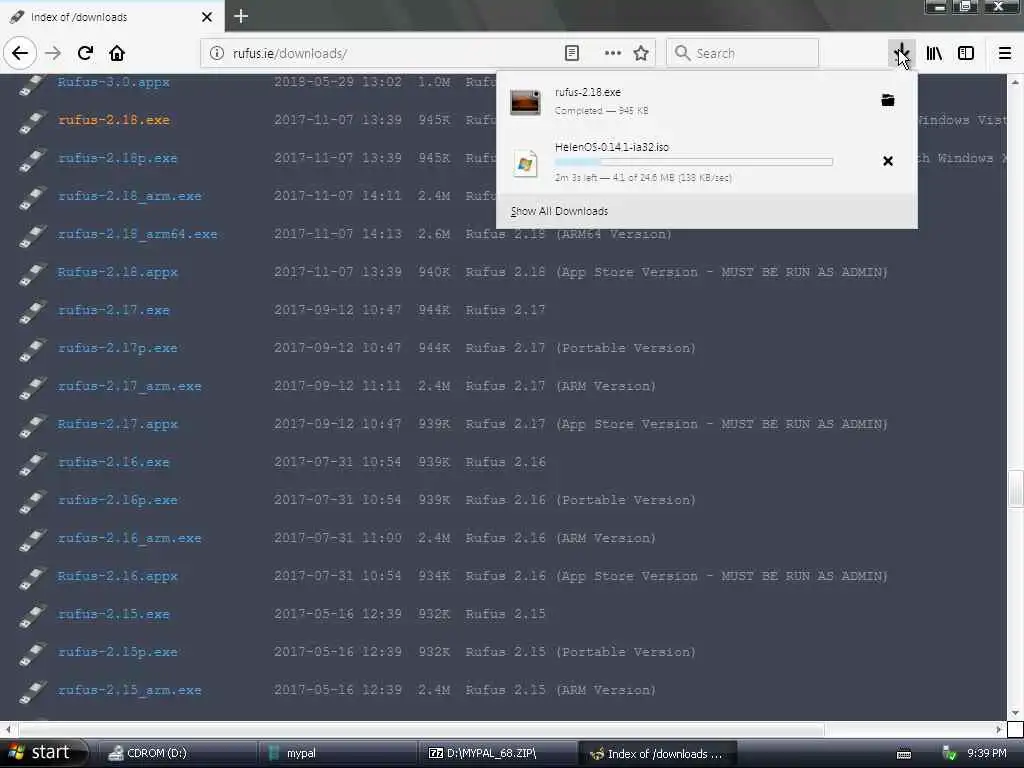Image resolution: width=1024 pixels, height=768 pixels.
Task: Open a new tab with plus button
Action: coord(241,16)
